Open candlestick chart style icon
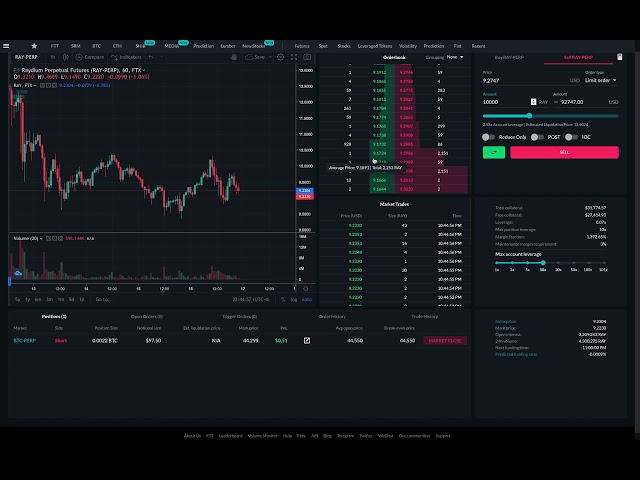 click(66, 57)
